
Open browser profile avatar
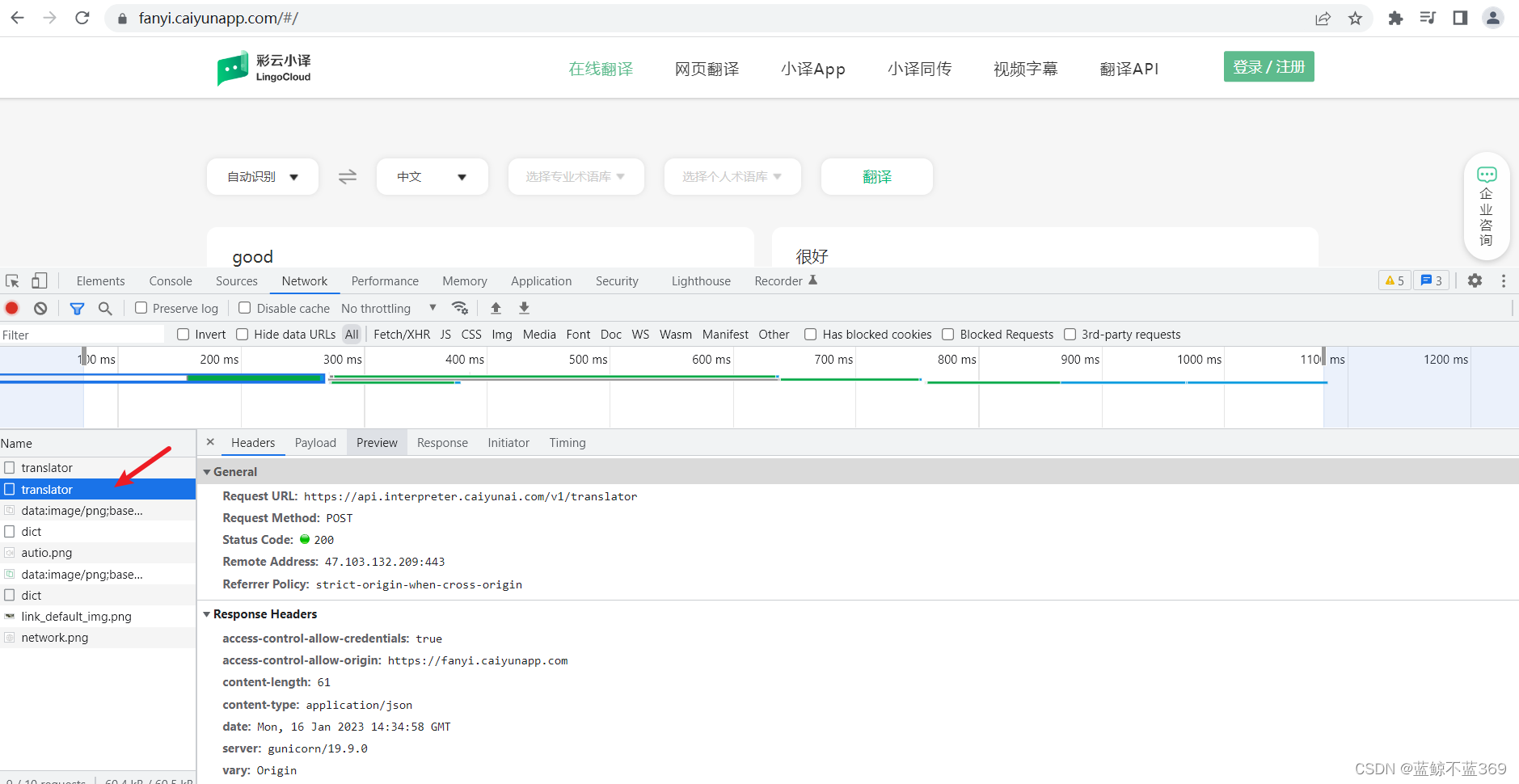pyautogui.click(x=1493, y=18)
